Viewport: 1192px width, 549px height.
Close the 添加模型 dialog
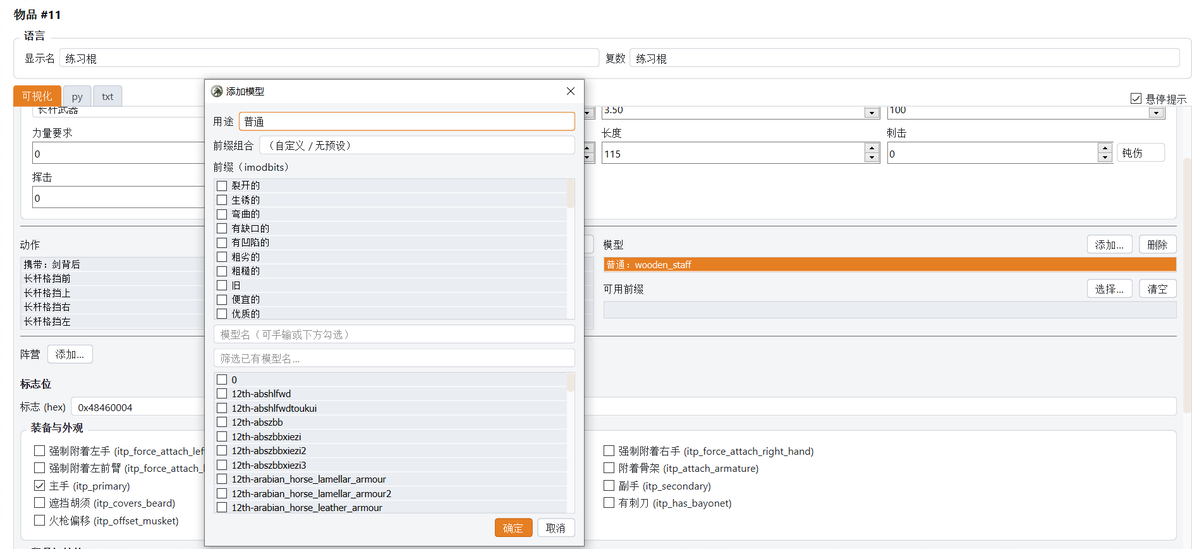[x=571, y=91]
